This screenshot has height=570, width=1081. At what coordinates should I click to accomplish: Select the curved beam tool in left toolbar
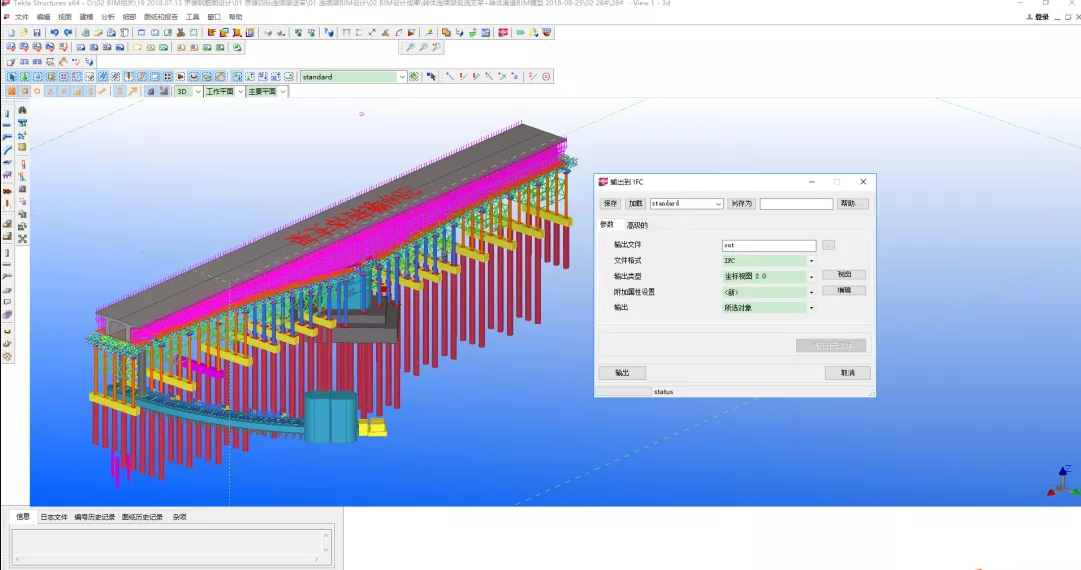7,150
